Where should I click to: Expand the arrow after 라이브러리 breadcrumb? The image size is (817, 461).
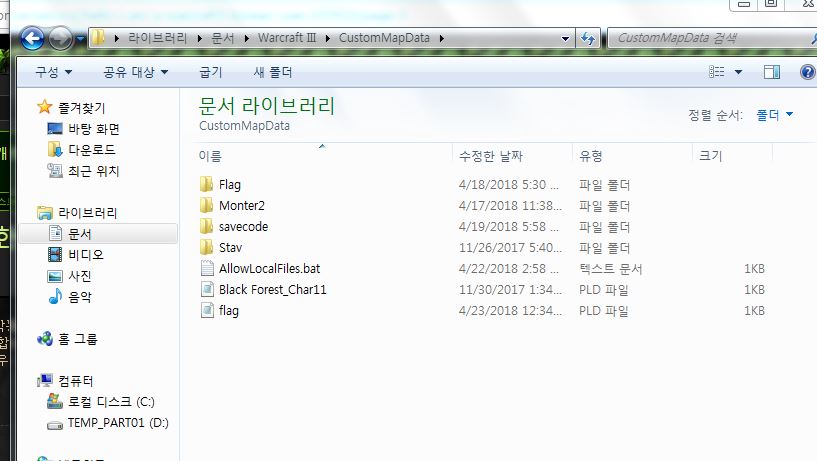[x=200, y=38]
